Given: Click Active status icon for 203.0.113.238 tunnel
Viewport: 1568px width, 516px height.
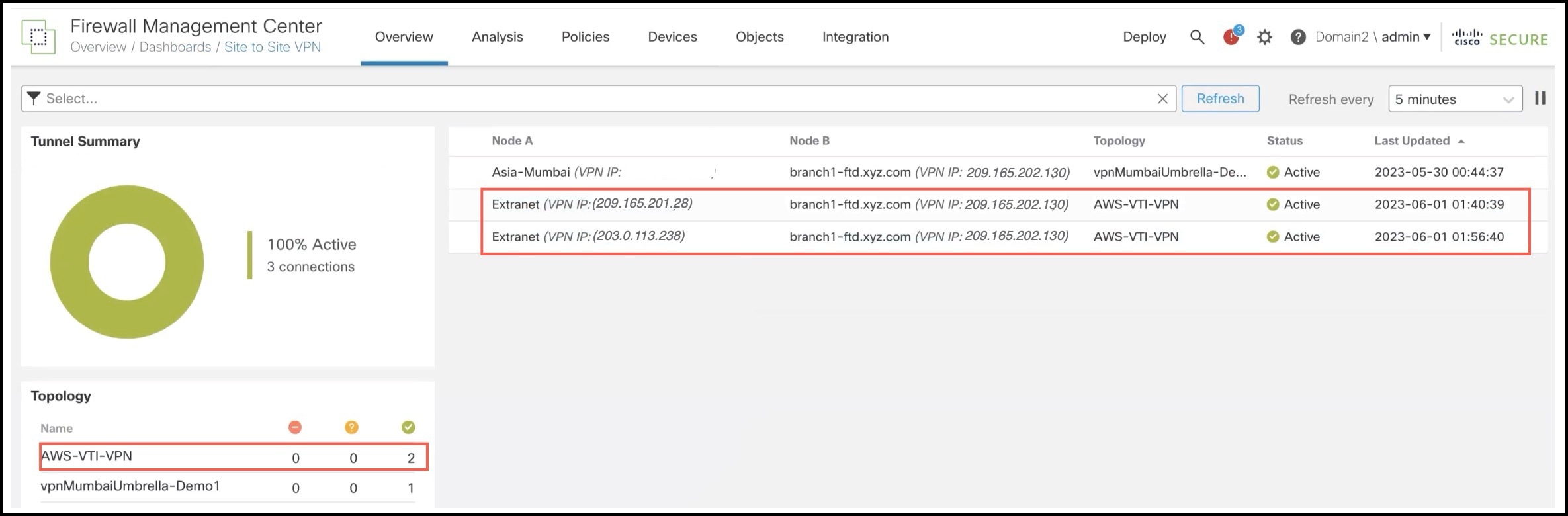Looking at the screenshot, I should [1273, 237].
